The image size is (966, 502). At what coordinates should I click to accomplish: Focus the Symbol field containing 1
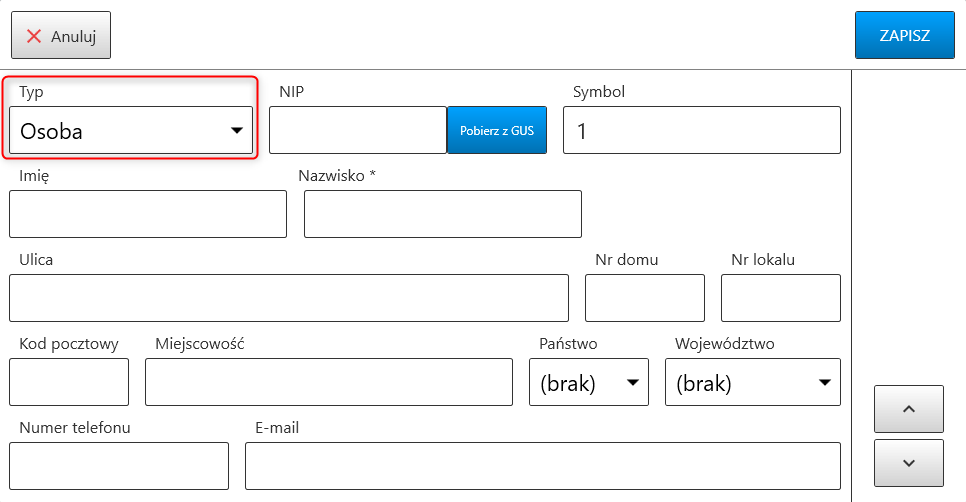click(701, 130)
